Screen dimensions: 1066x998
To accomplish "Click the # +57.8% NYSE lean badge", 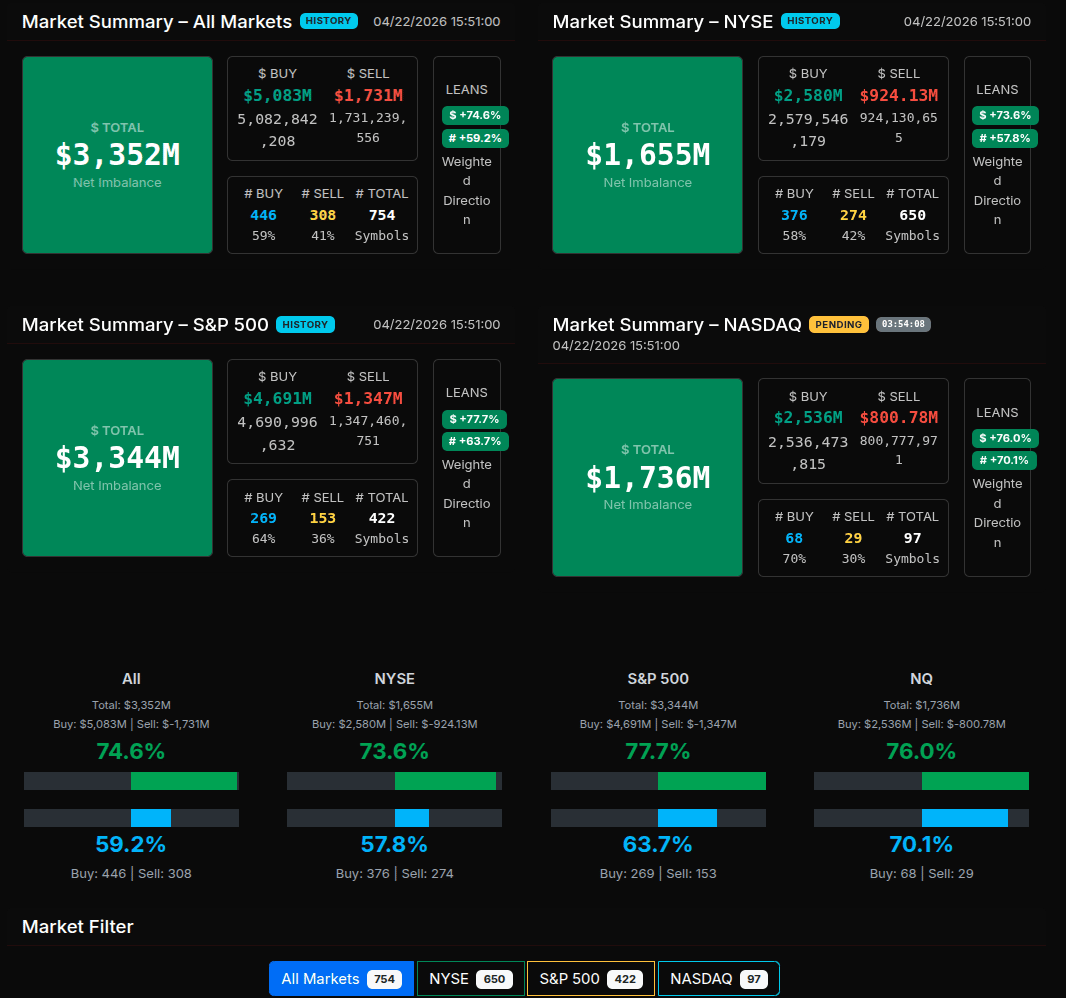I will 1004,138.
